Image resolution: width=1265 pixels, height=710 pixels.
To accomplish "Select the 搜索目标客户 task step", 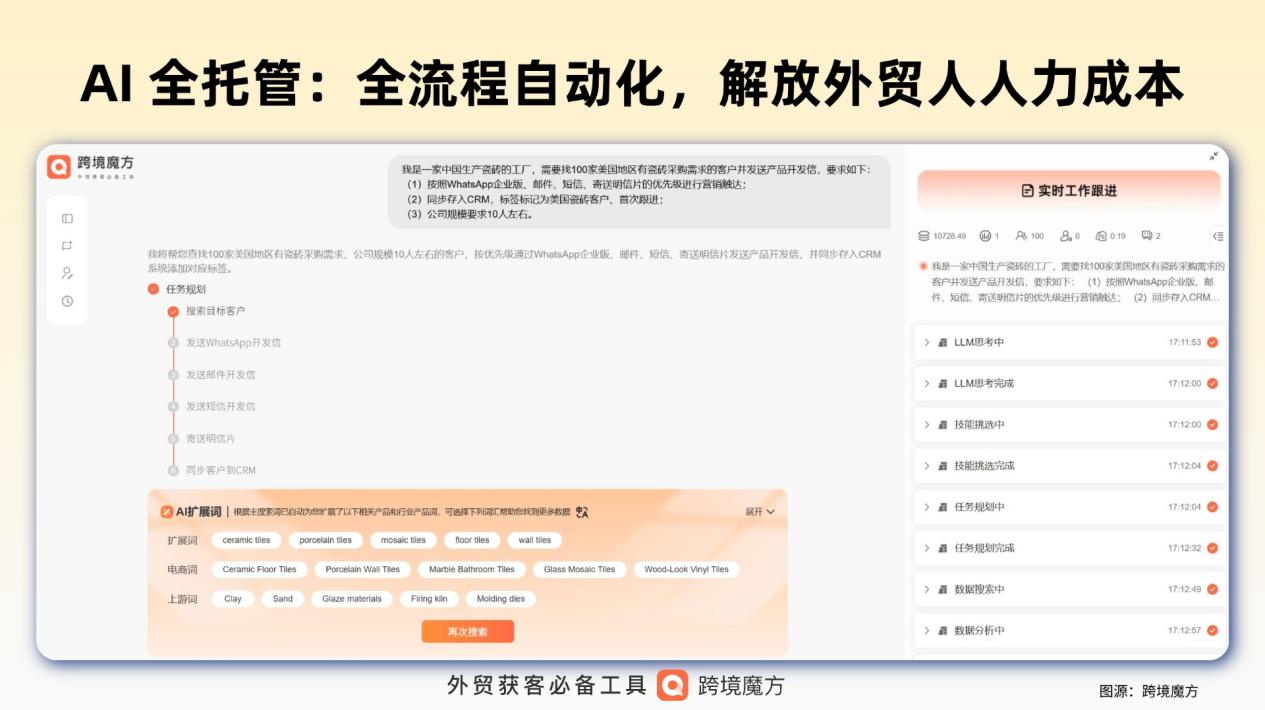I will click(x=215, y=311).
